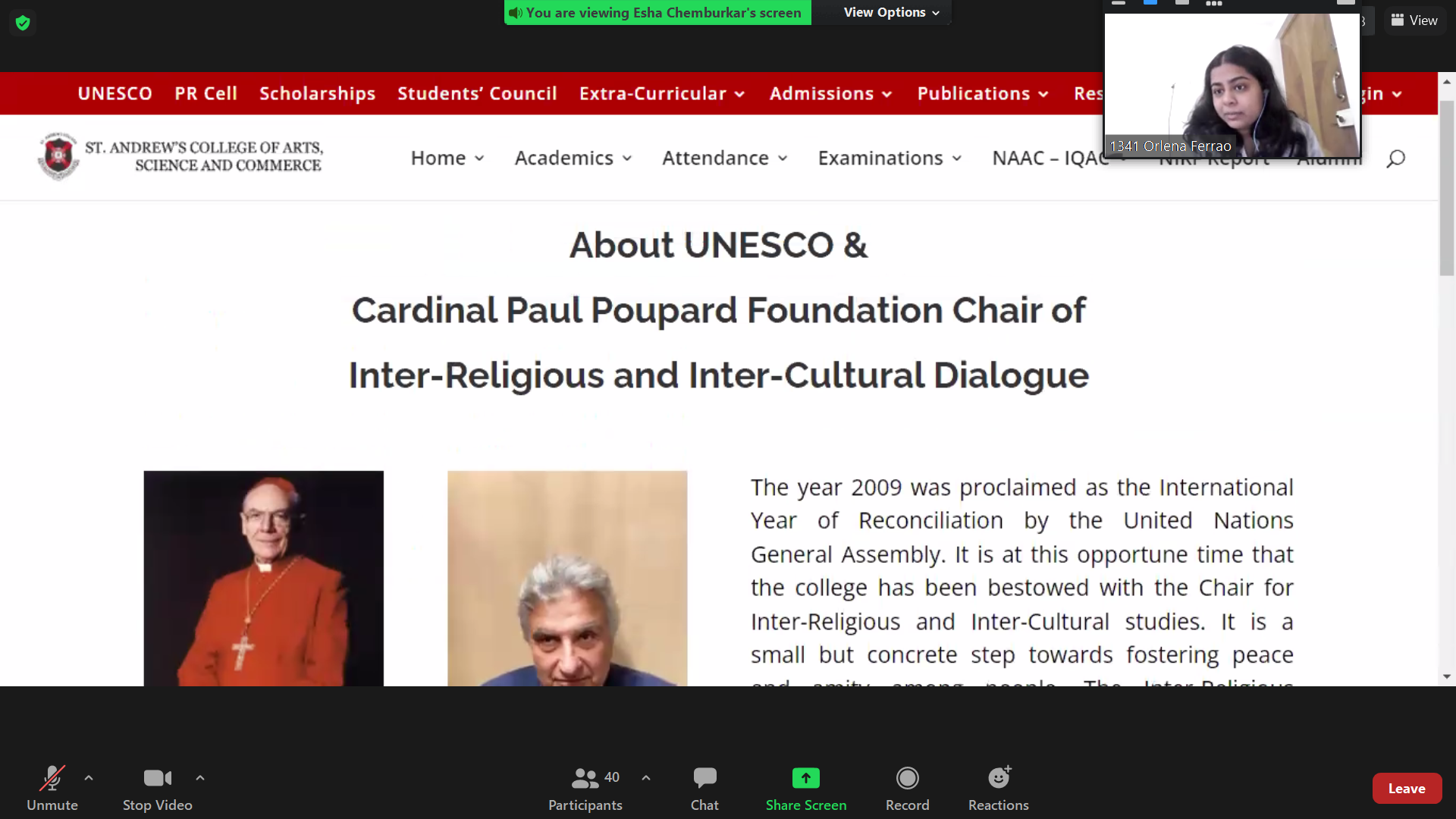The height and width of the screenshot is (819, 1456).
Task: Open the Examinations menu
Action: pos(890,158)
